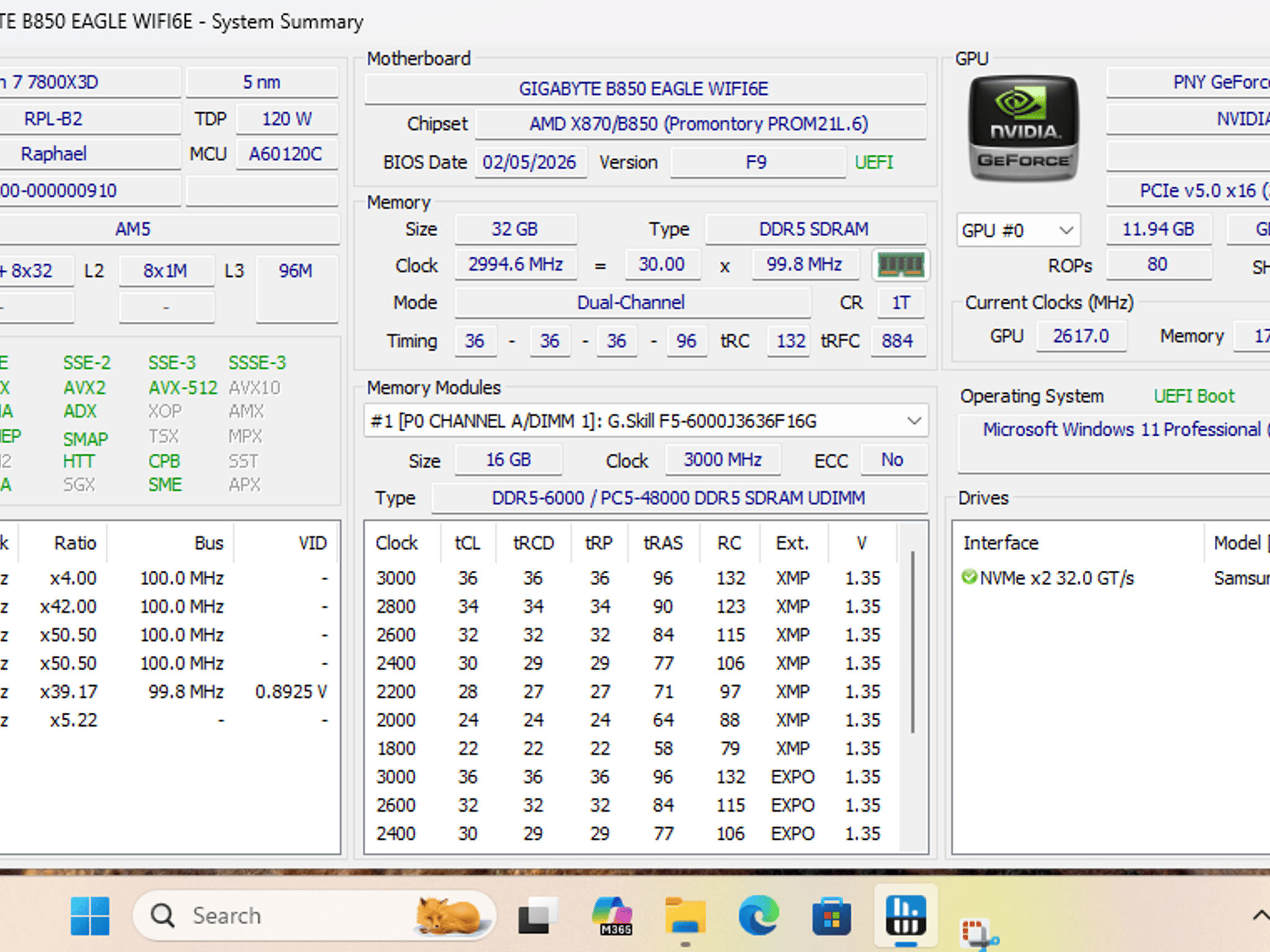Image resolution: width=1270 pixels, height=952 pixels.
Task: Click the BIOS date 02/05/2026 field
Action: point(530,162)
